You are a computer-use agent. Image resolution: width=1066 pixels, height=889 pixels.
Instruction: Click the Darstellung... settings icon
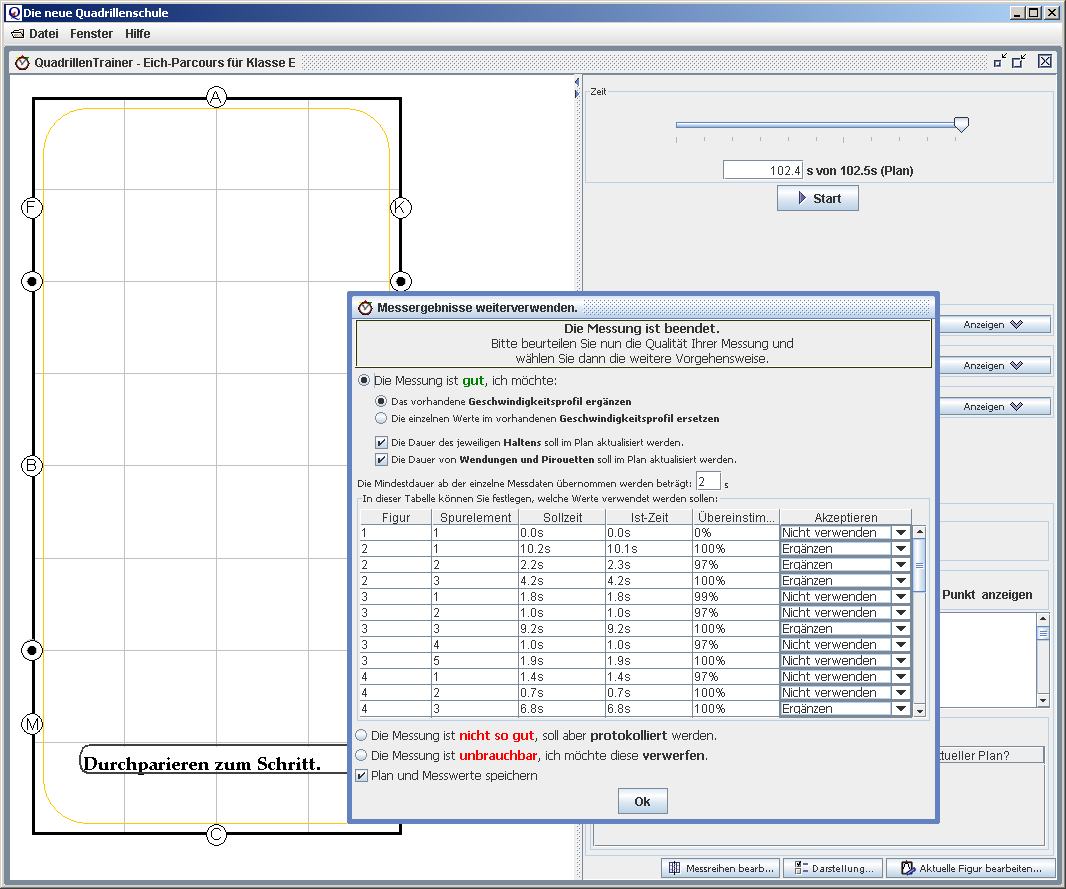[x=801, y=868]
